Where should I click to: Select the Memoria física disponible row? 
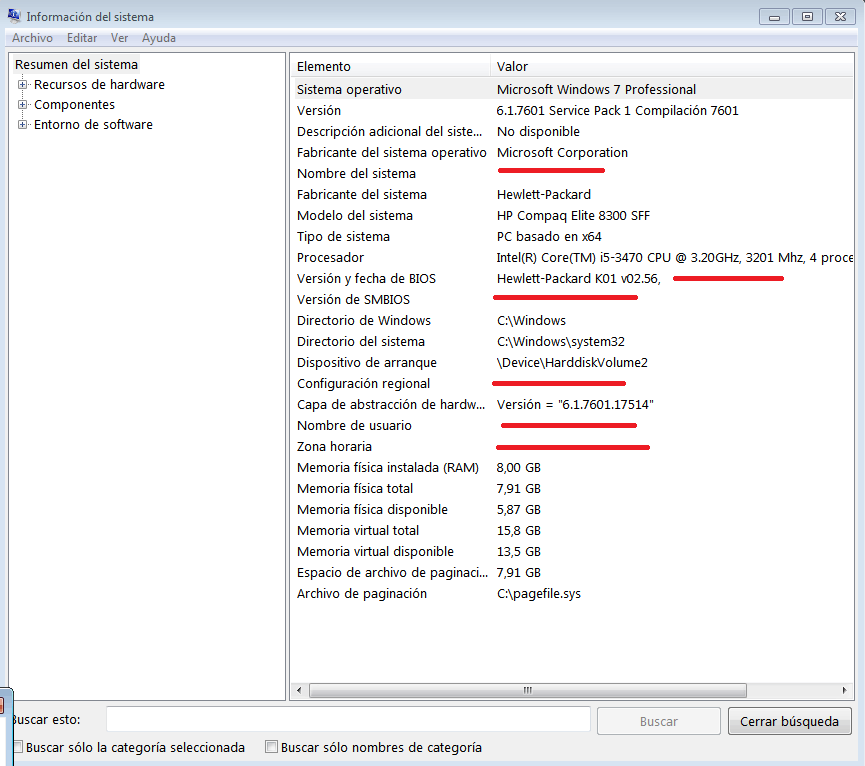point(573,509)
